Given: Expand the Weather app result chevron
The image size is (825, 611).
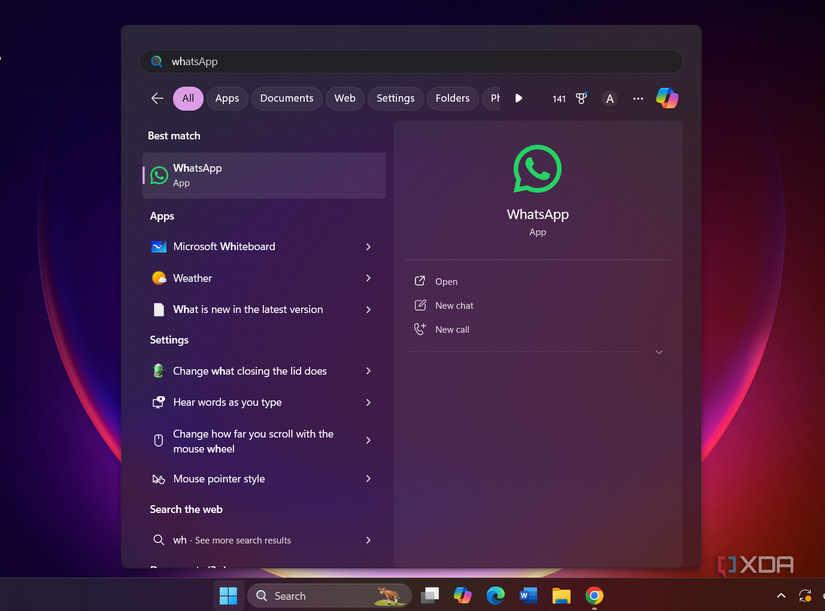Looking at the screenshot, I should 368,278.
